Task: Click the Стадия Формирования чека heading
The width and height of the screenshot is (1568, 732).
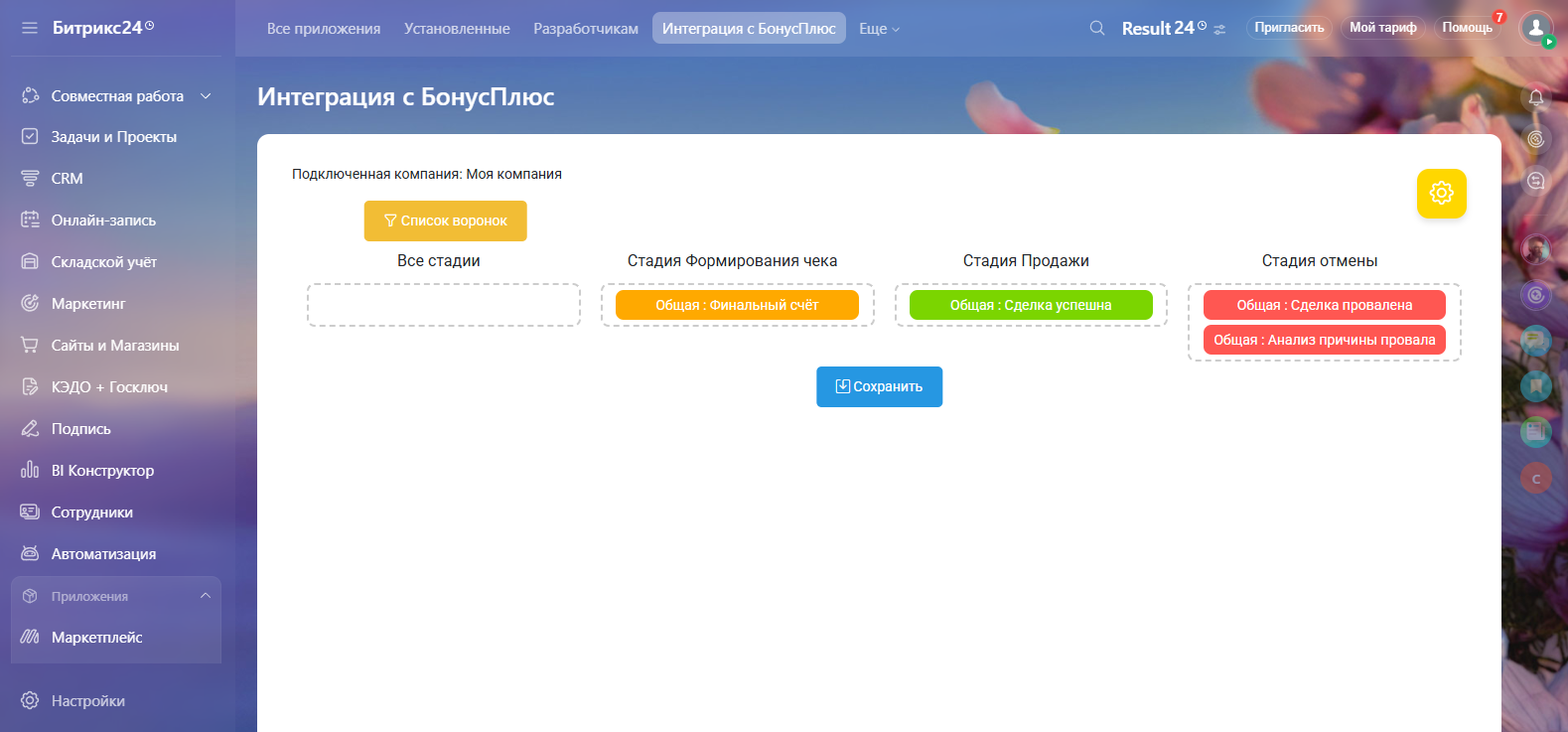Action: [x=732, y=260]
